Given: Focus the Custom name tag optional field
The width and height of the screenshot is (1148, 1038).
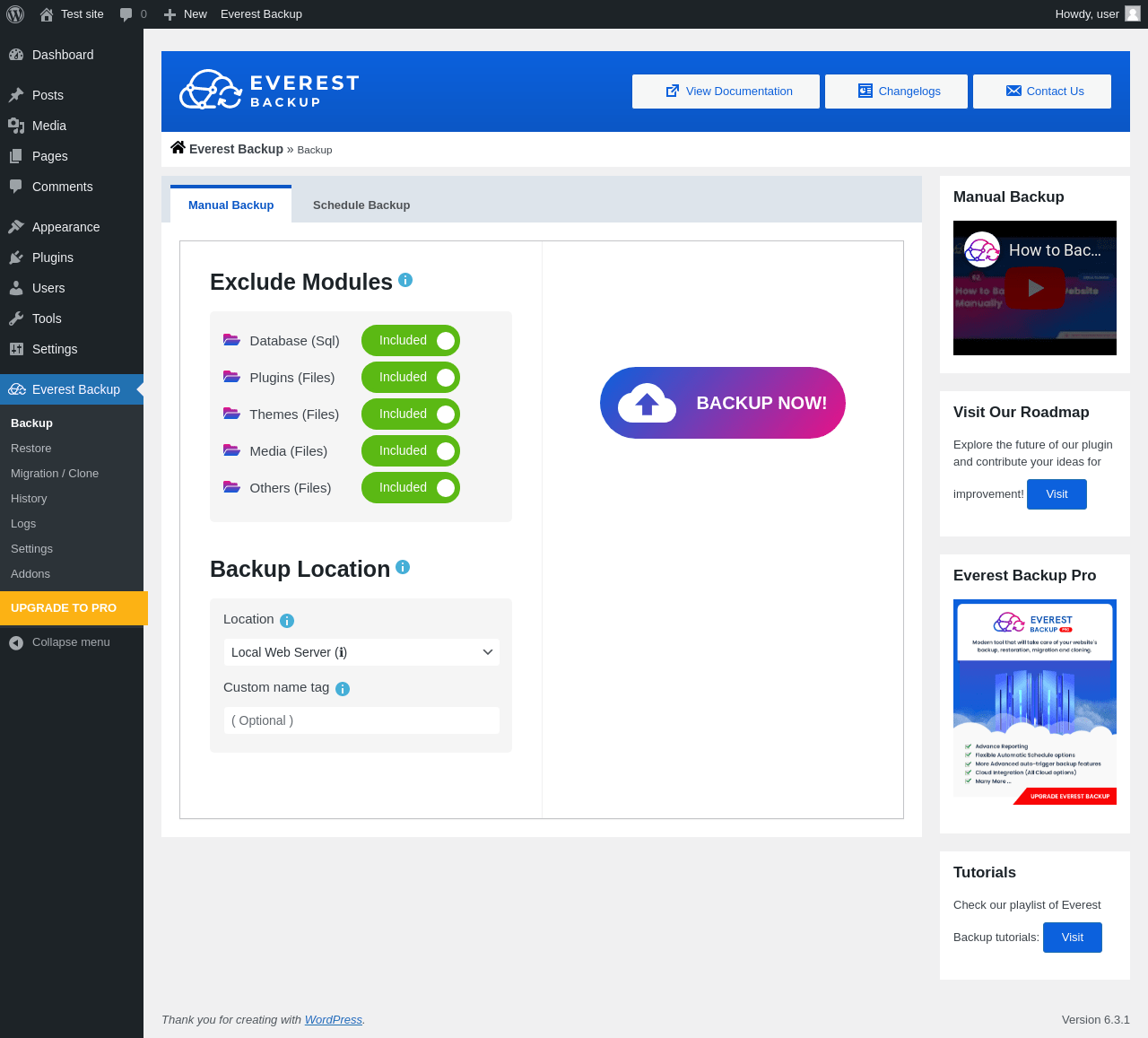Looking at the screenshot, I should pyautogui.click(x=361, y=720).
